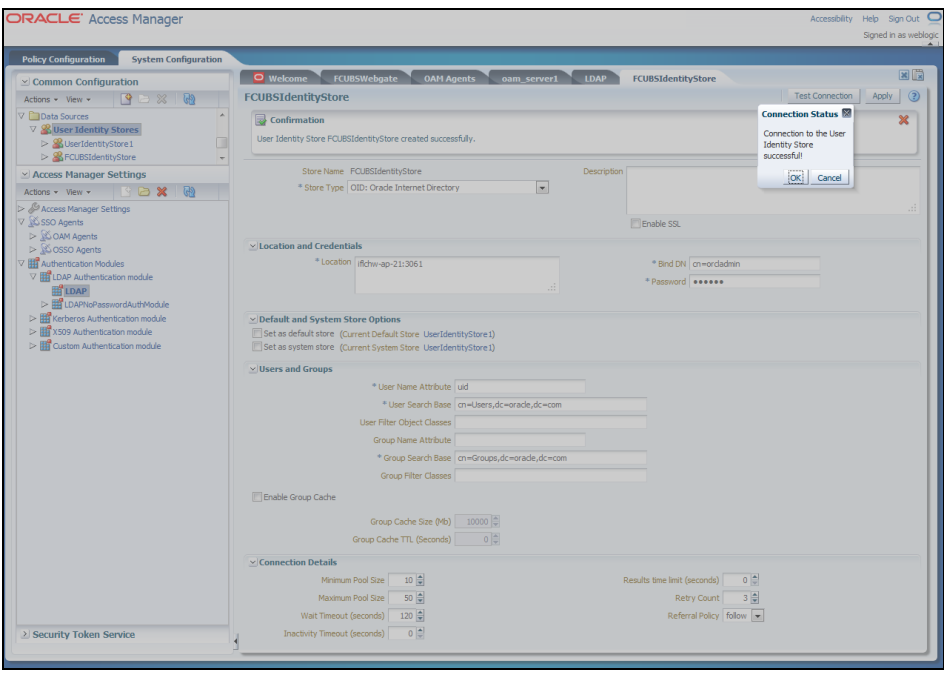
Task: Click the OAM Agents tree icon
Action: [x=46, y=236]
